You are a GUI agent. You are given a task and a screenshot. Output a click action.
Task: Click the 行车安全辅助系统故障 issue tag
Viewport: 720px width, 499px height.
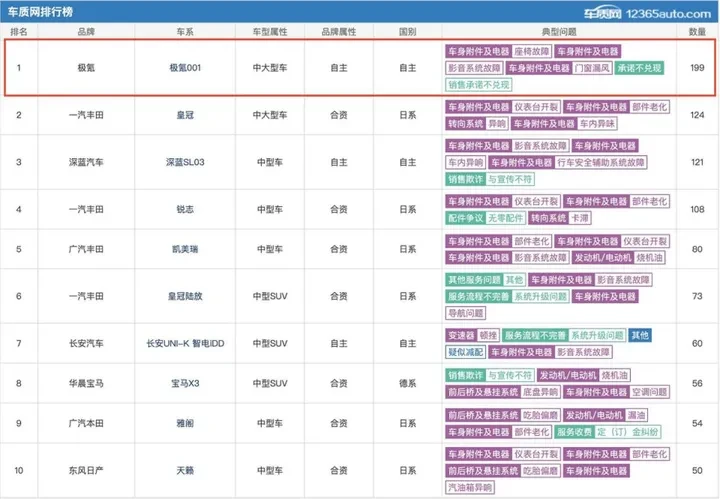(601, 163)
